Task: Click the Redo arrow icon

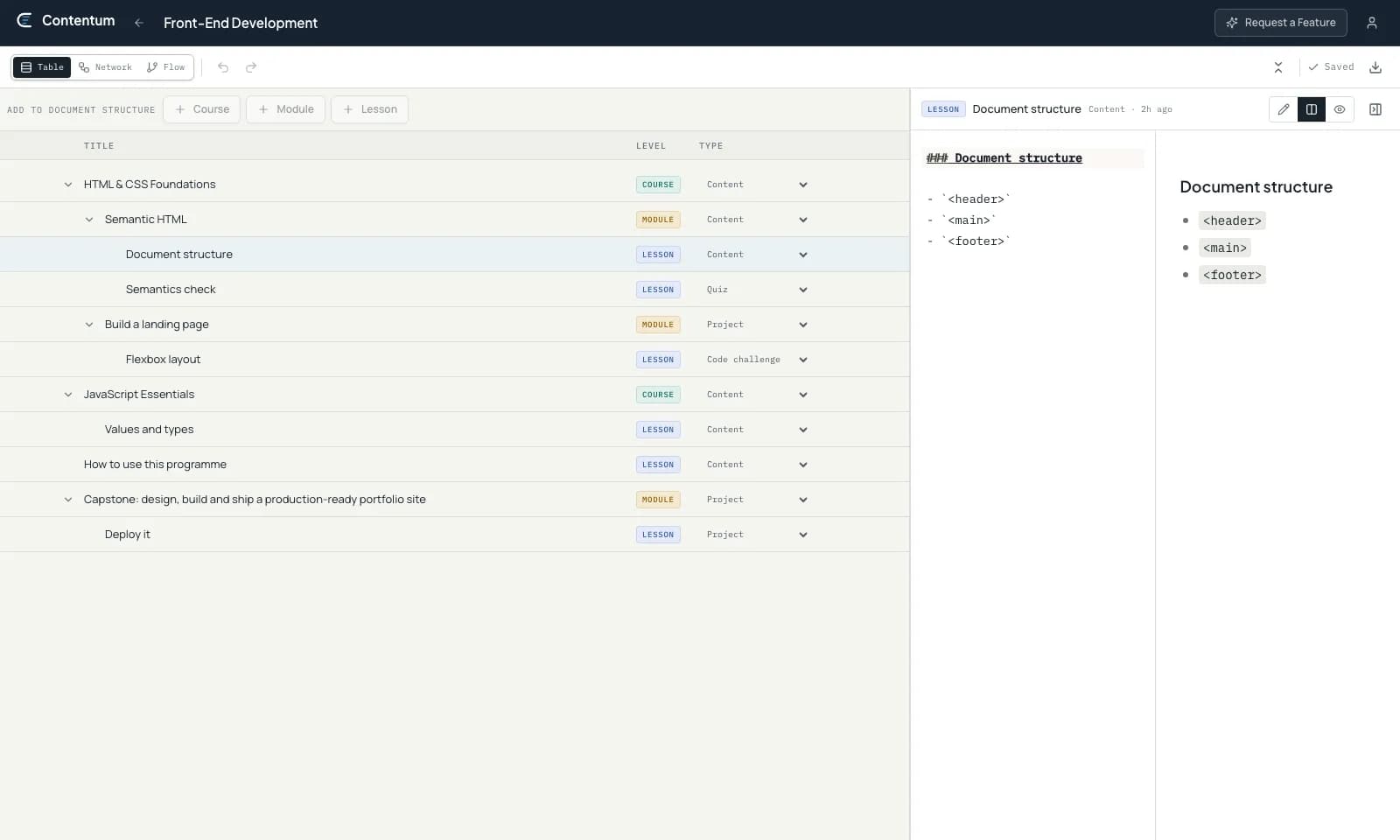Action: (x=251, y=67)
